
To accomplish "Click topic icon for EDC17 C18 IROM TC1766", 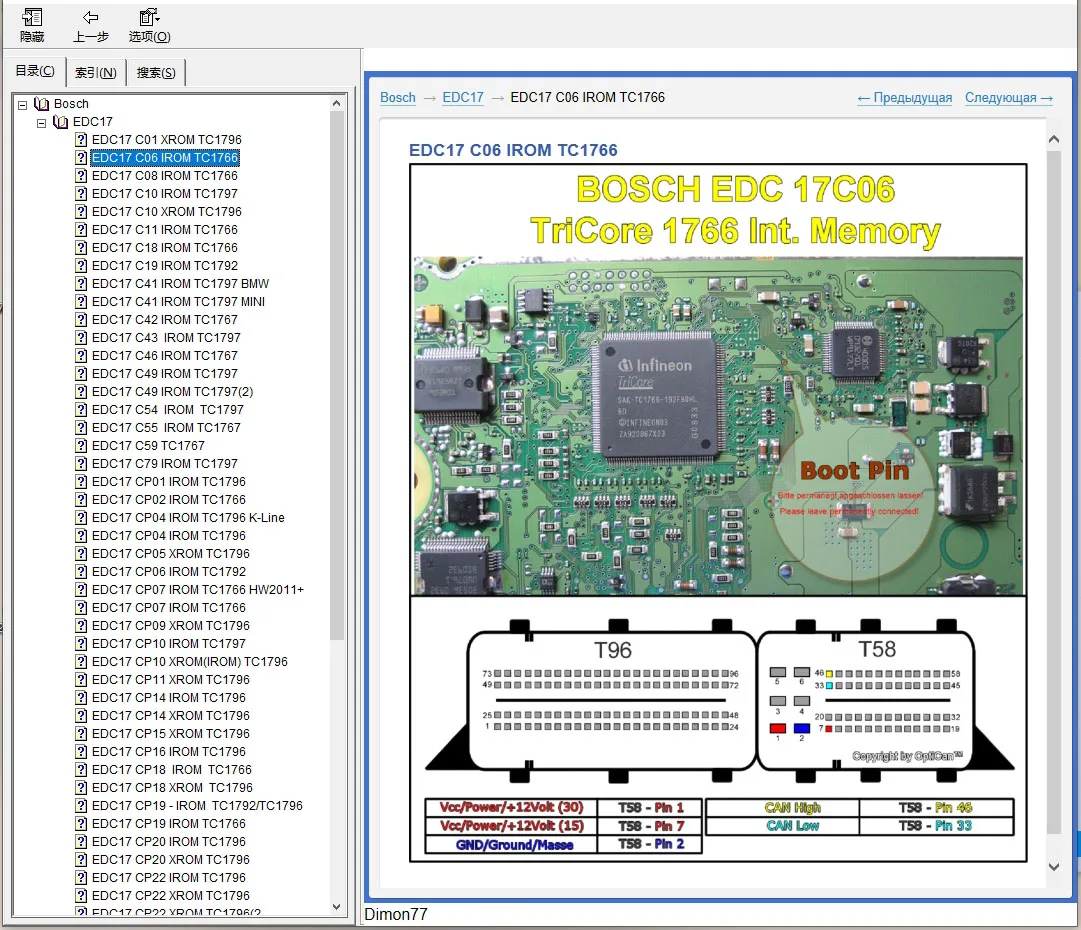I will point(81,247).
